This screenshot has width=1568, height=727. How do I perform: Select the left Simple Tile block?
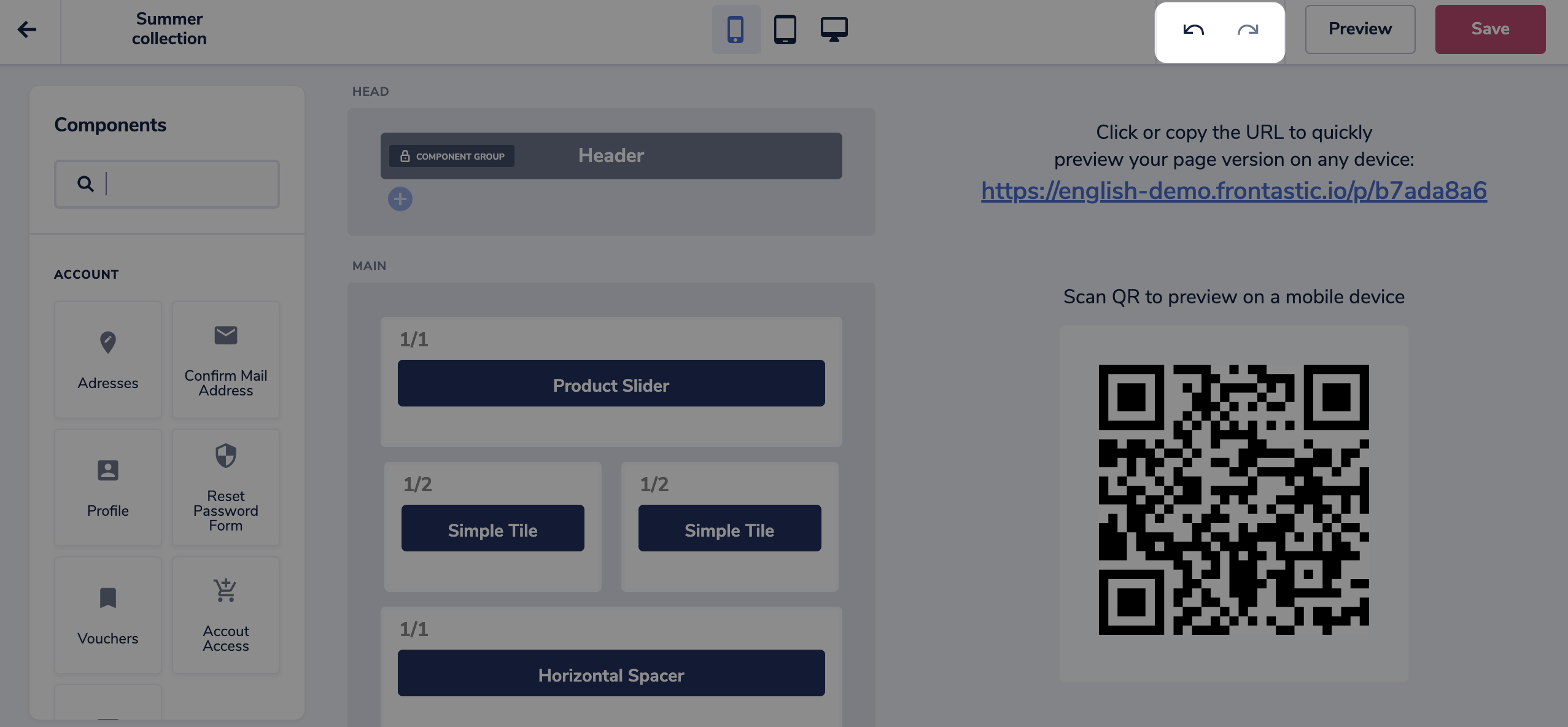(492, 528)
